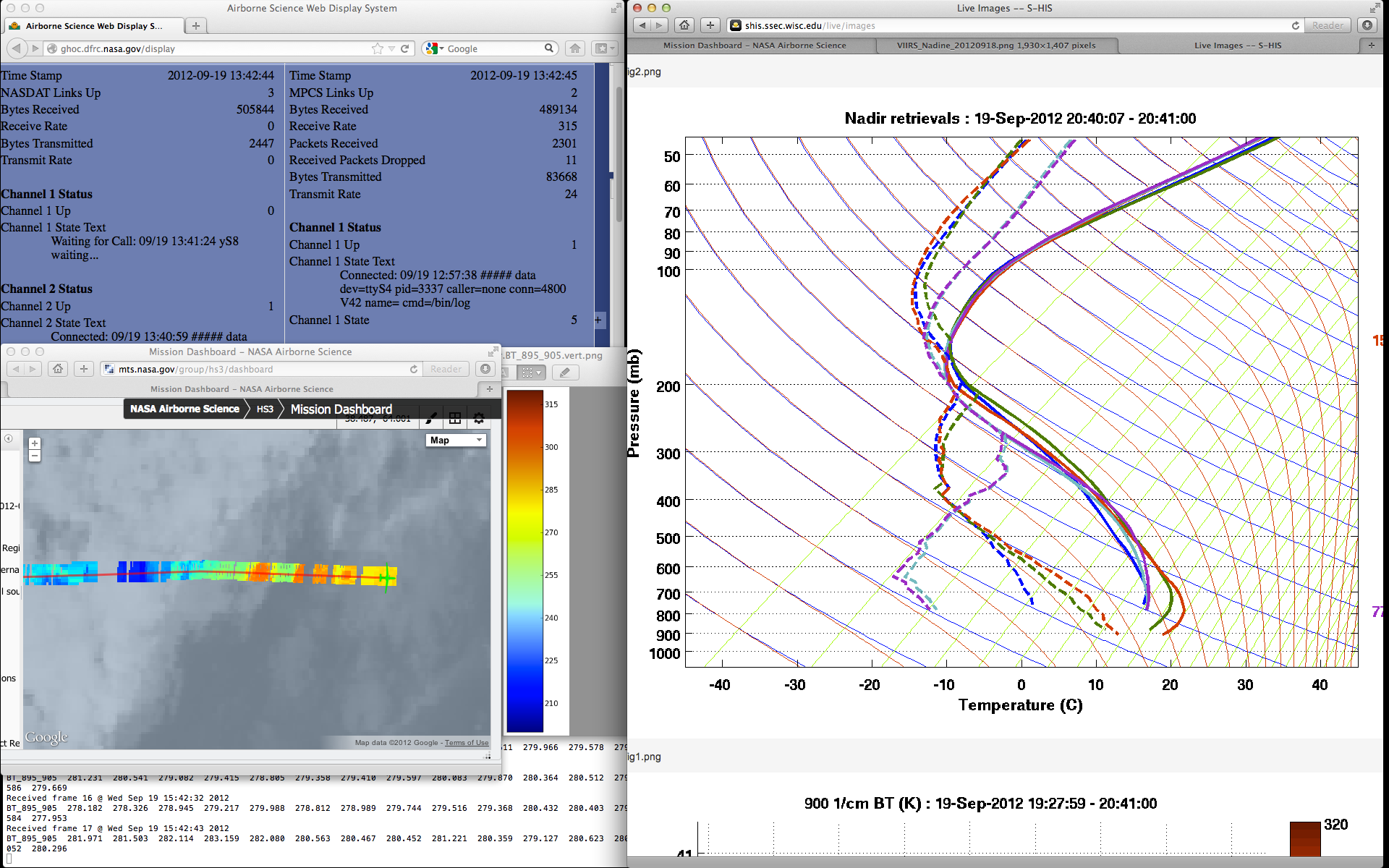The width and height of the screenshot is (1389, 868).
Task: Collapse the dashboard left sidebar arrow
Action: [x=9, y=438]
